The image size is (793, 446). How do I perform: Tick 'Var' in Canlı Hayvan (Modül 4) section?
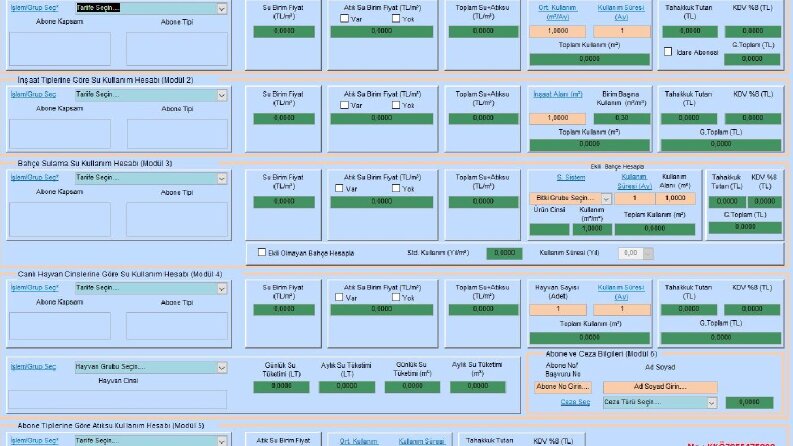pyautogui.click(x=339, y=297)
